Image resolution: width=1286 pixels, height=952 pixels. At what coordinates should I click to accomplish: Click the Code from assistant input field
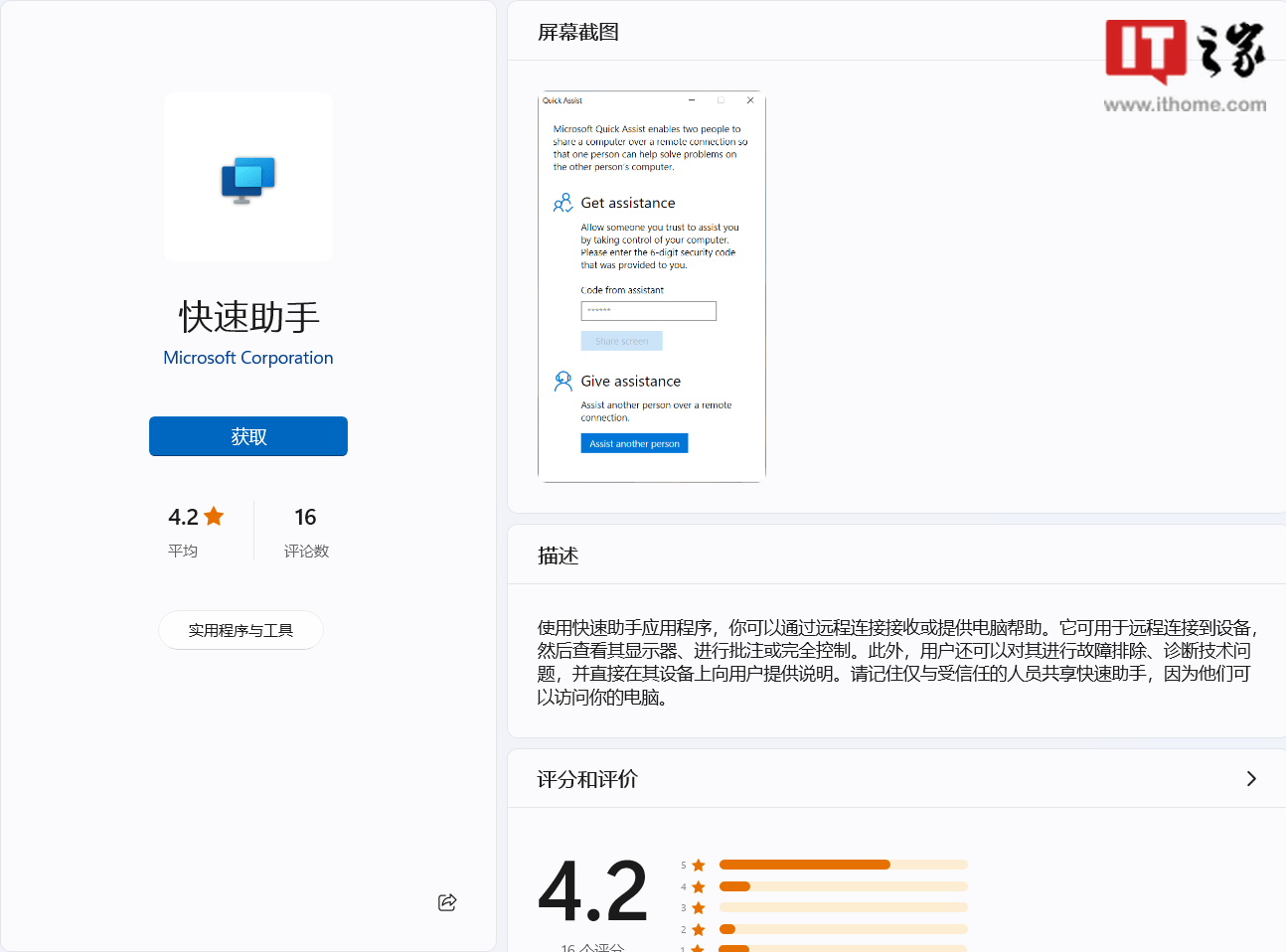[648, 311]
